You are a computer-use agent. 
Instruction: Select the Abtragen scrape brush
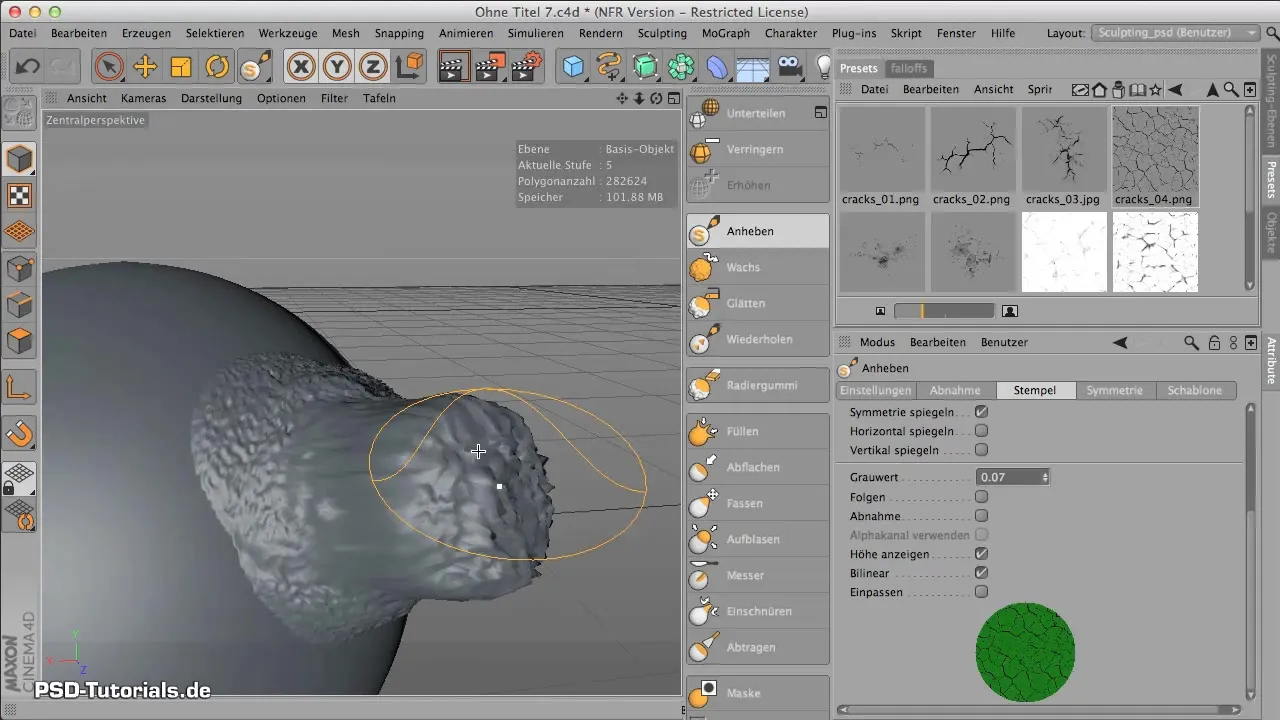758,647
